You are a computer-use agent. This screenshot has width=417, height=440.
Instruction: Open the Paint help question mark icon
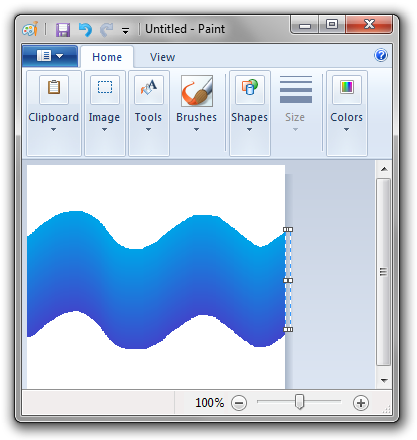(x=381, y=55)
